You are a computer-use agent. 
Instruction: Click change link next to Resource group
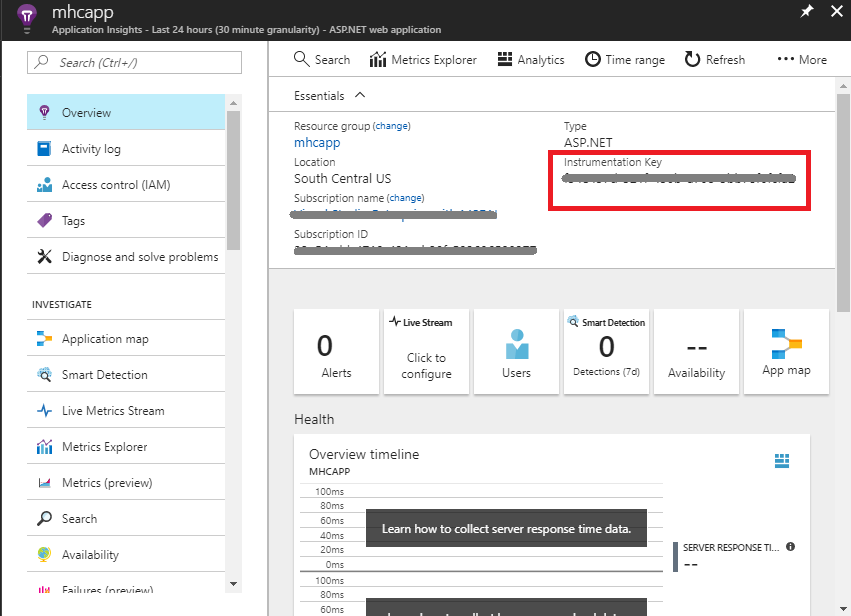click(x=392, y=126)
